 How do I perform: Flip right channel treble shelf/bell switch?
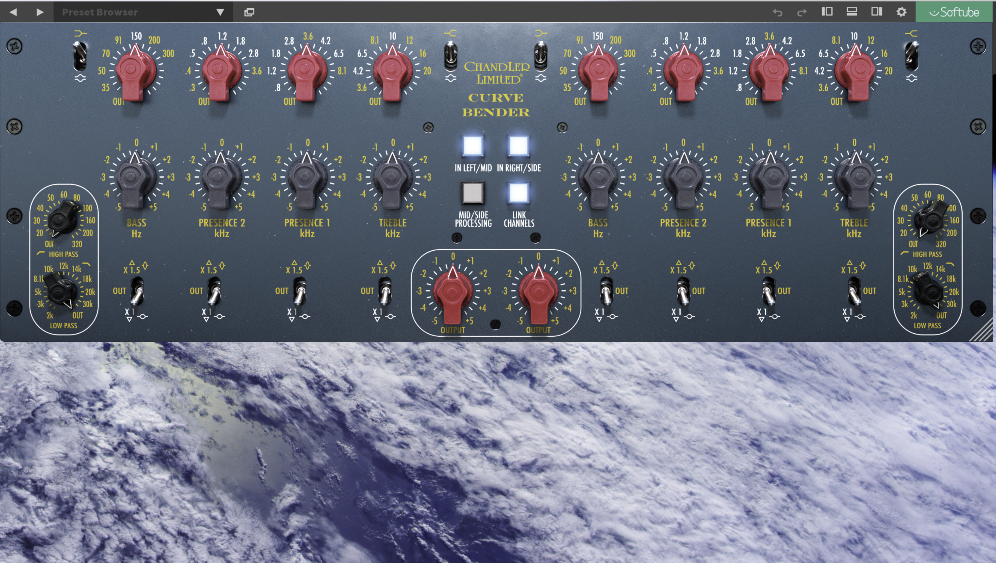912,56
